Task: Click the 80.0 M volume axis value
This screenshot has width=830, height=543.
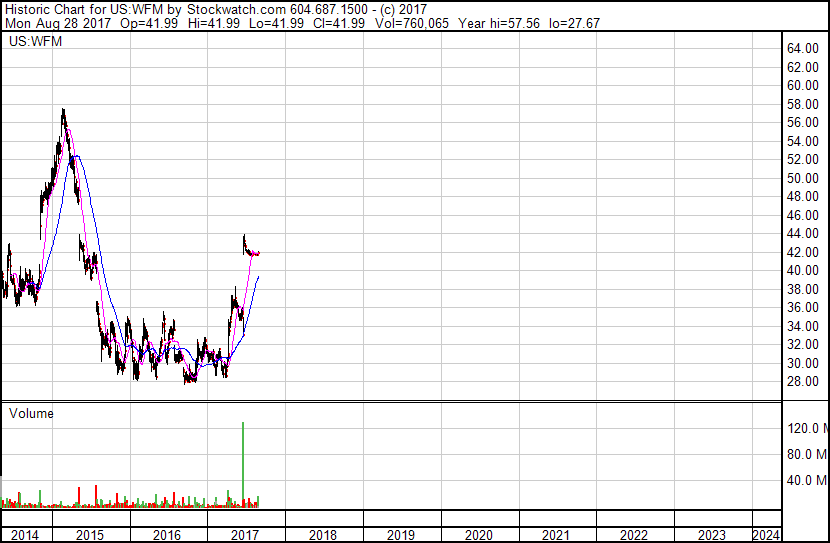Action: click(x=808, y=454)
